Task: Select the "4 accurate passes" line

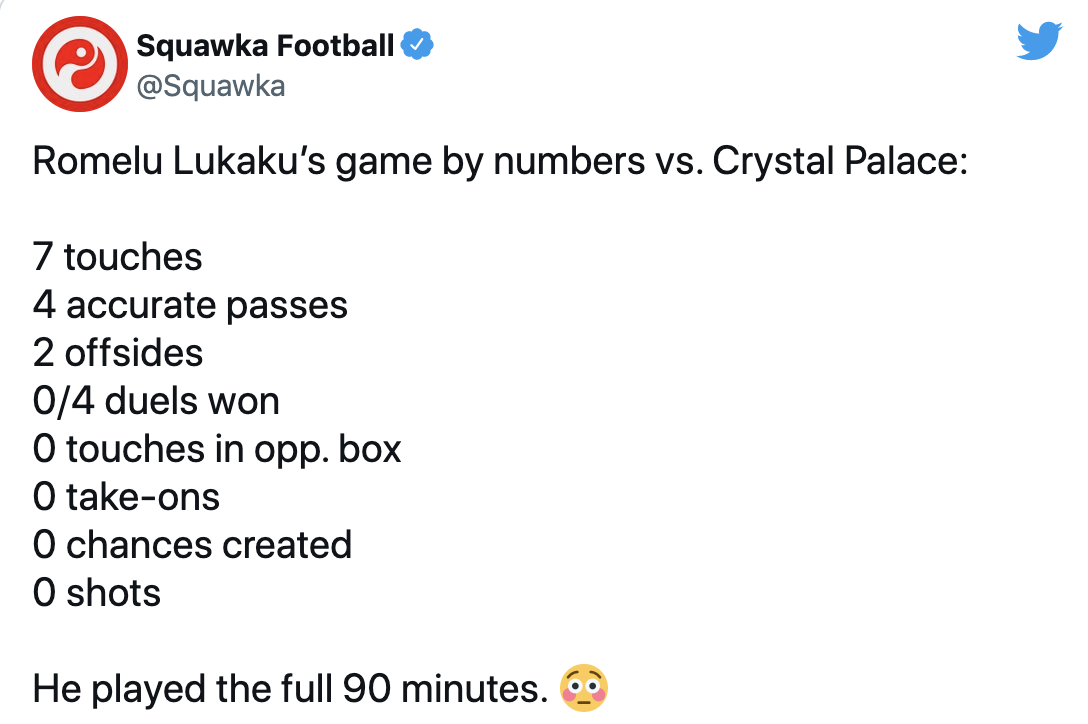Action: (190, 305)
